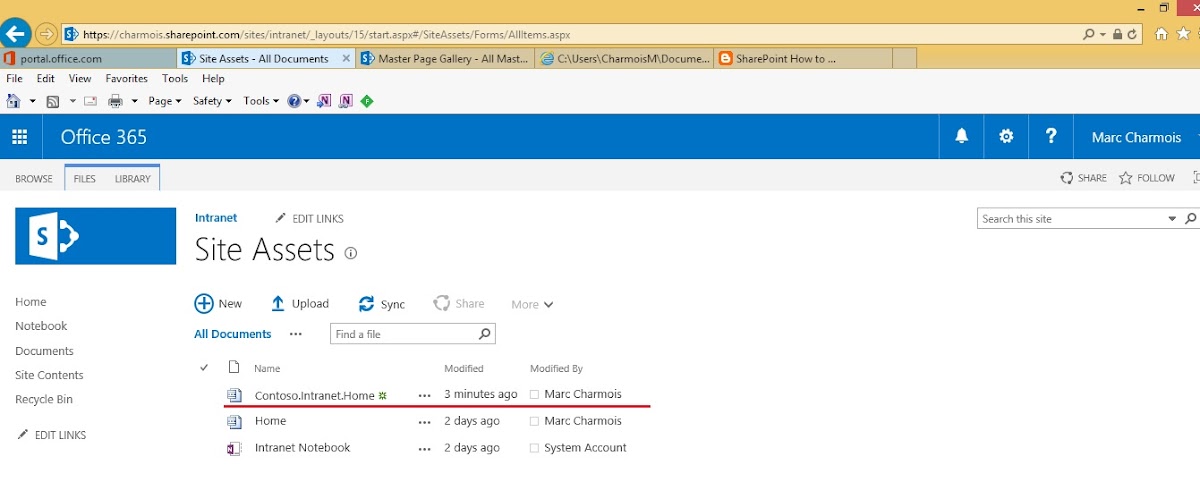Open the File menu

(x=15, y=79)
